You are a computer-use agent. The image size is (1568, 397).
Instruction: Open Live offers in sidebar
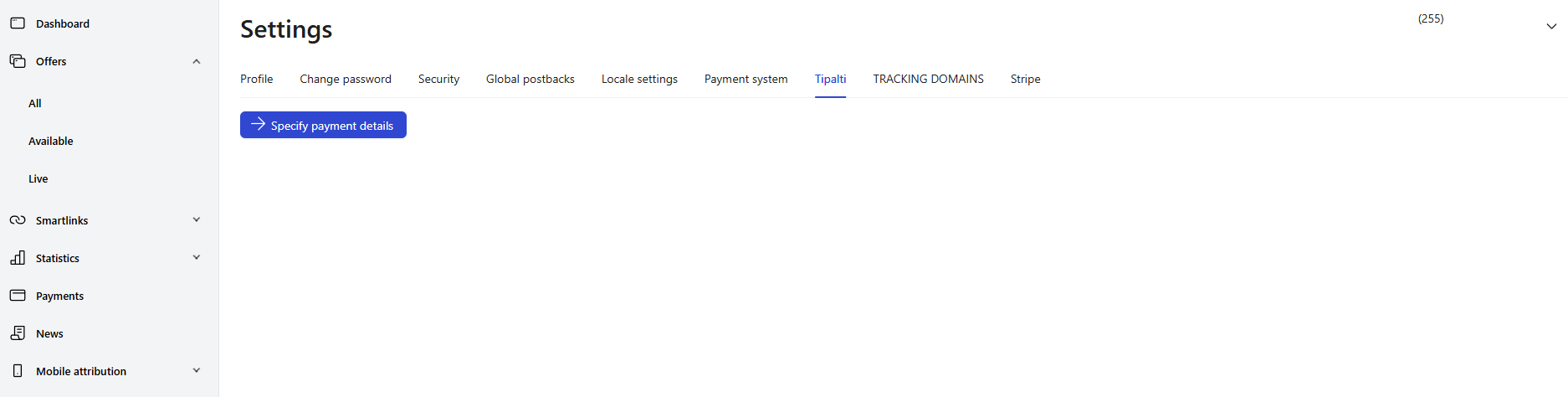tap(38, 178)
